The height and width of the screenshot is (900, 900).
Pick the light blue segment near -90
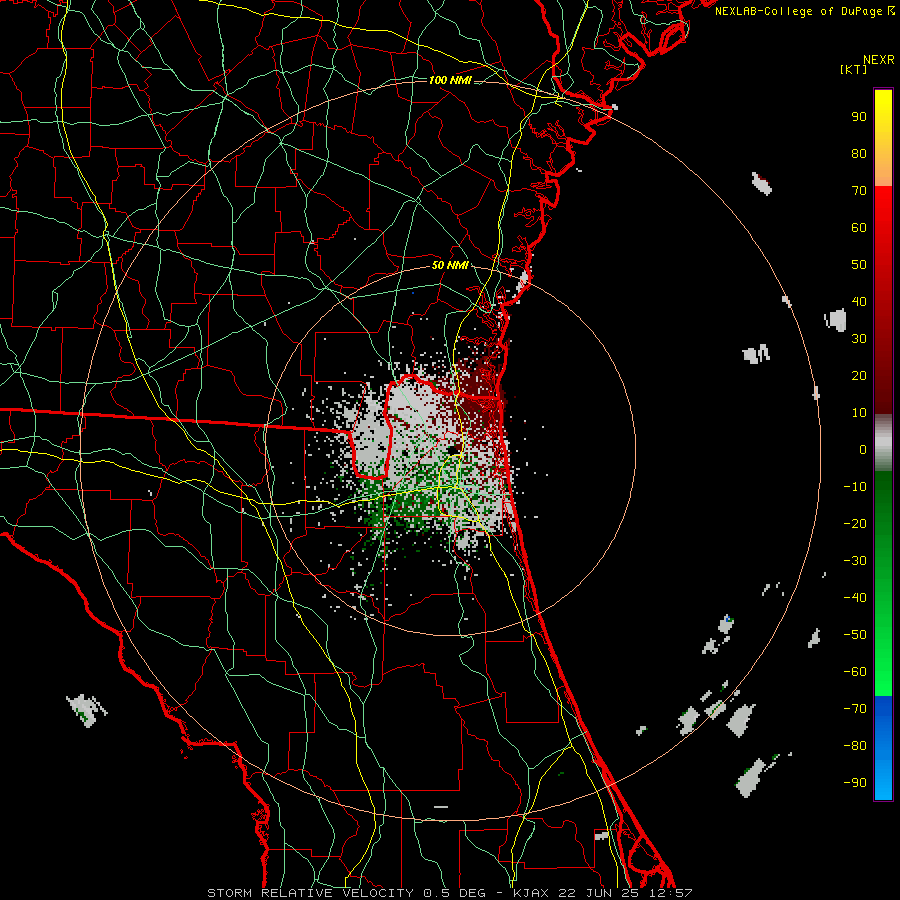click(883, 781)
